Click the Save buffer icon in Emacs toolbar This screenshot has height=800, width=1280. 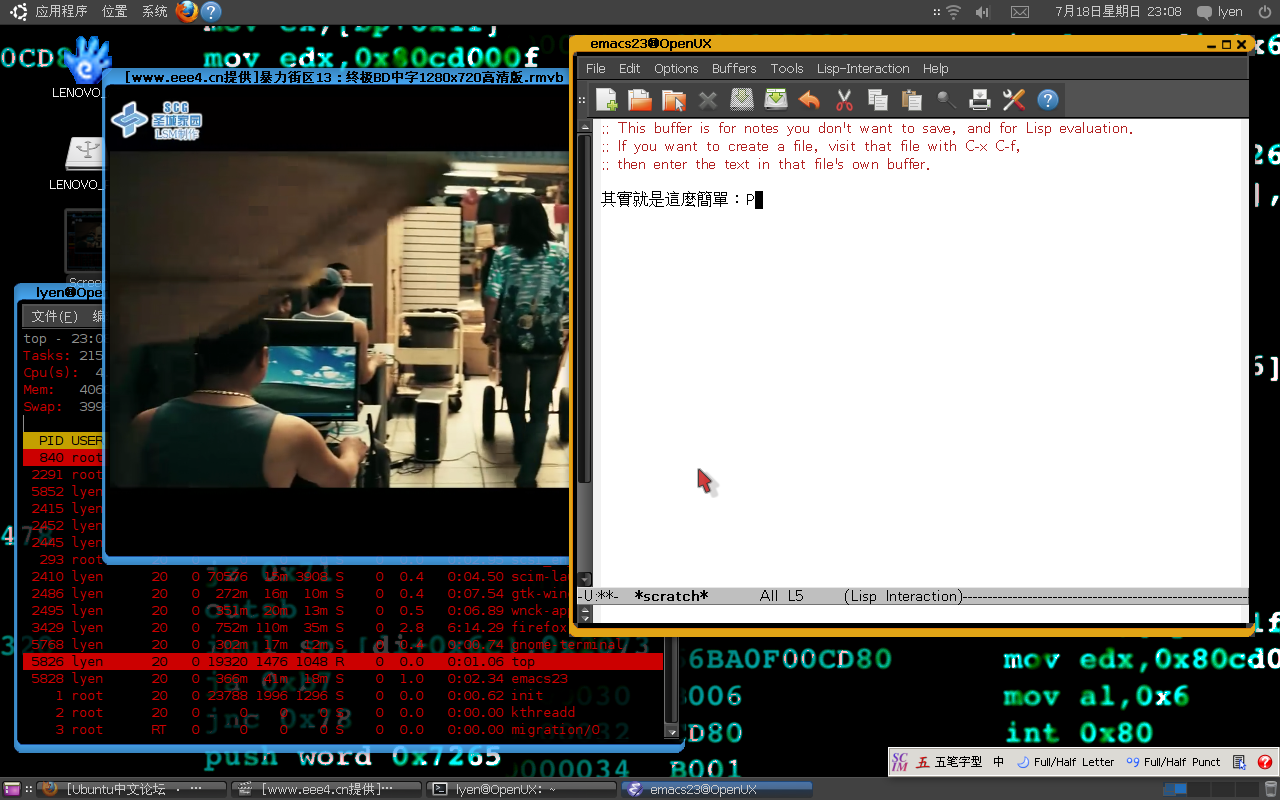pos(741,100)
